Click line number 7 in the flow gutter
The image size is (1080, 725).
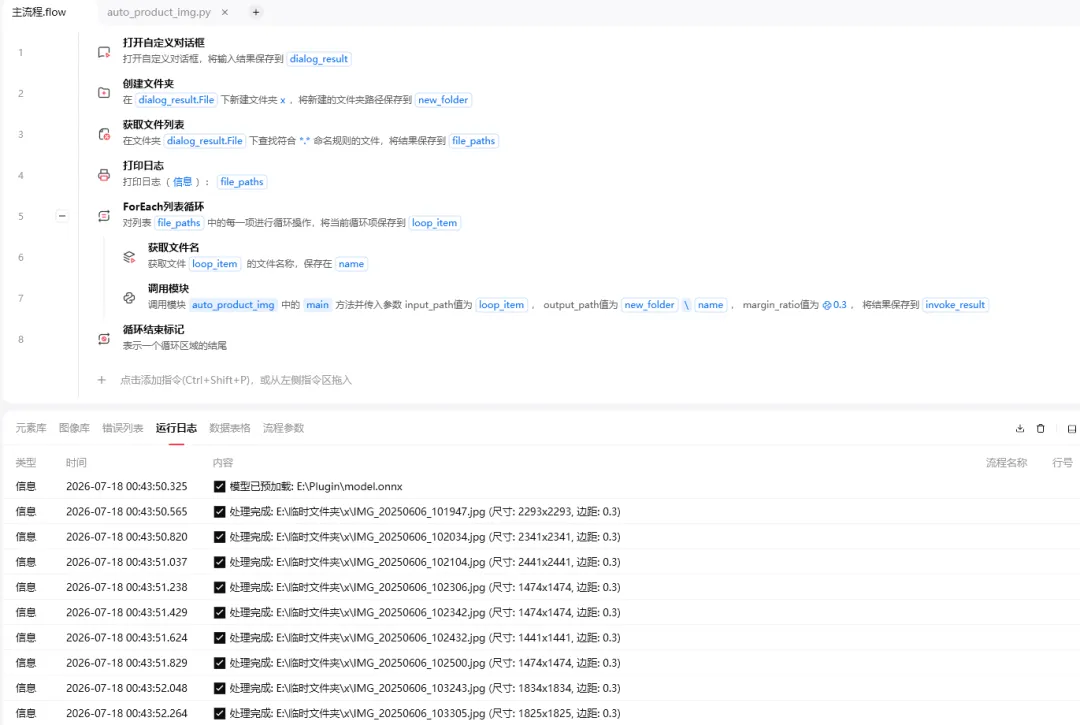[21, 298]
